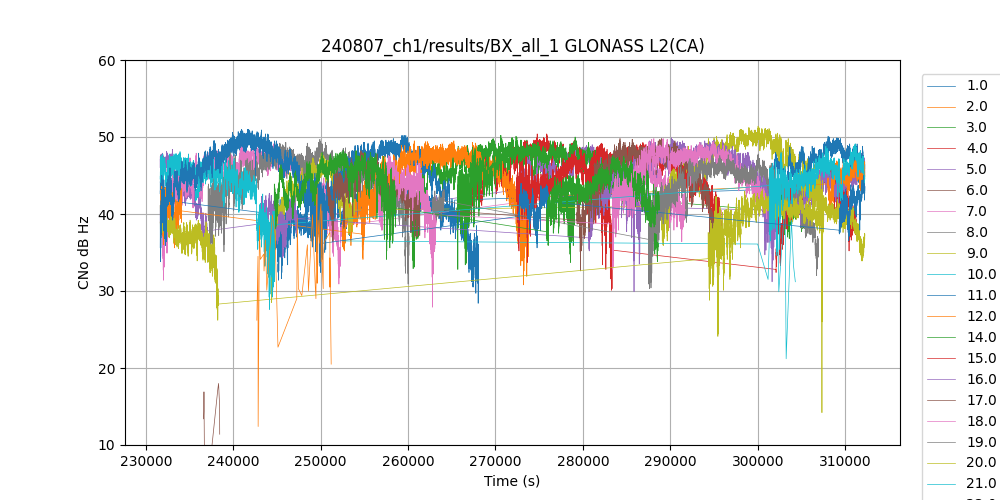The width and height of the screenshot is (1000, 500).
Task: Toggle series 3.0 legend label
Action: [977, 128]
